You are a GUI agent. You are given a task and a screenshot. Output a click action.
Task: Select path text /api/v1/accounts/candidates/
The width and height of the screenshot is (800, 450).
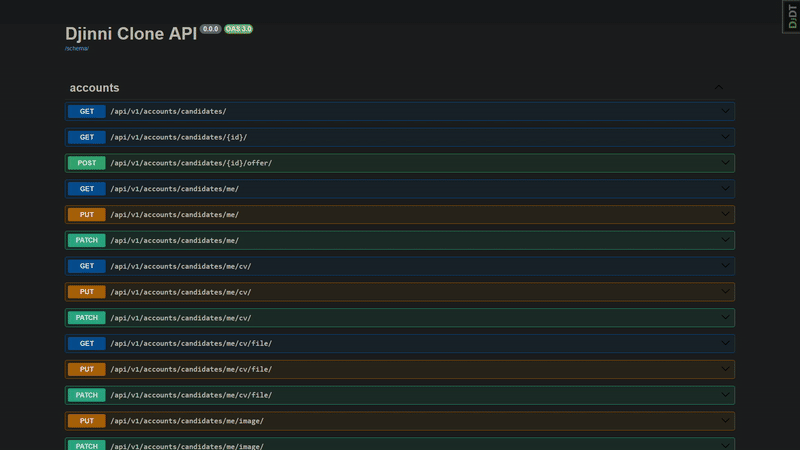168,111
